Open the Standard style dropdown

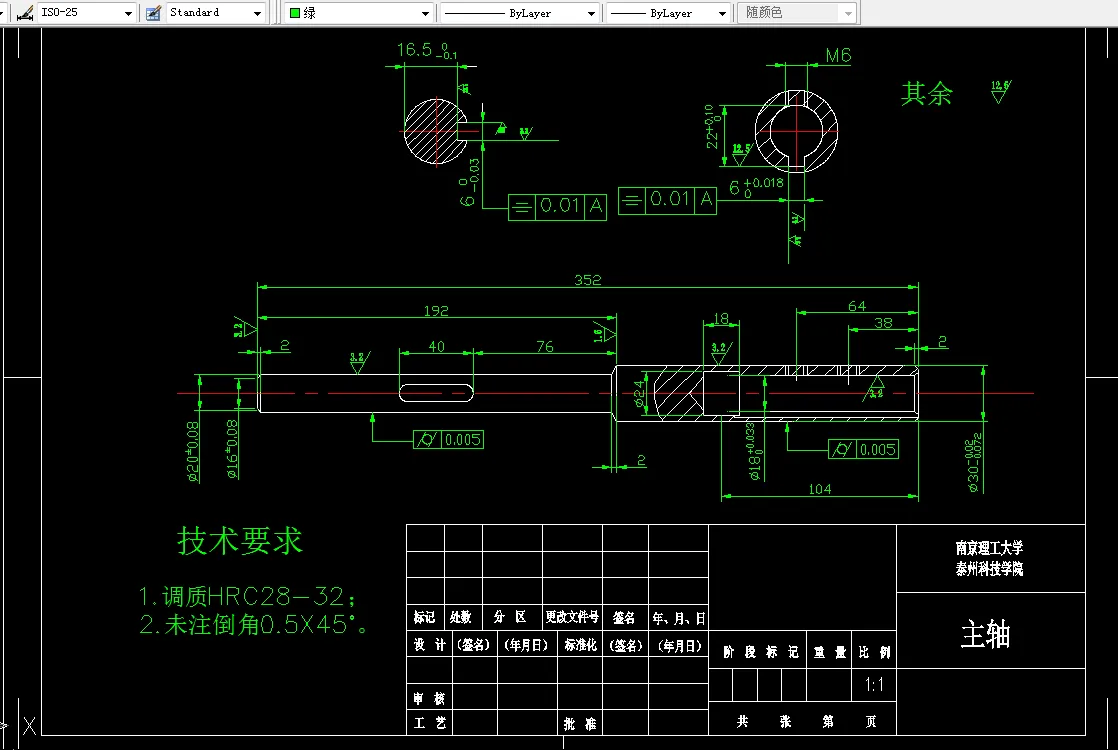[x=257, y=13]
